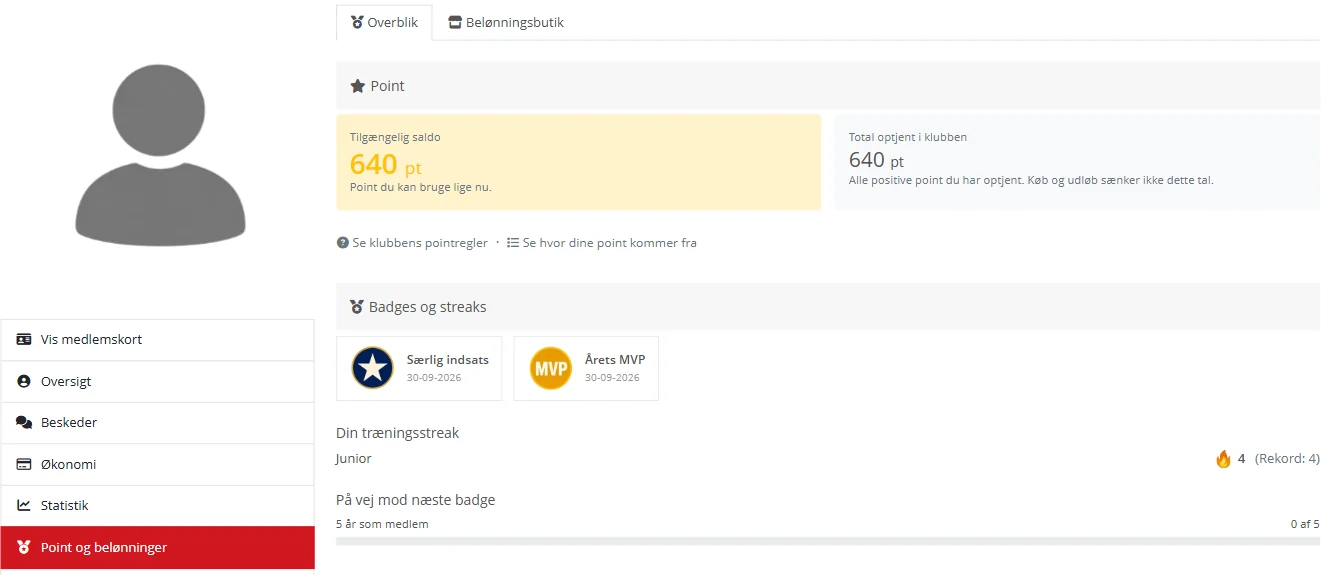Click the medal icon in Overblik tab
Screen dimensions: 1321x575
357,22
